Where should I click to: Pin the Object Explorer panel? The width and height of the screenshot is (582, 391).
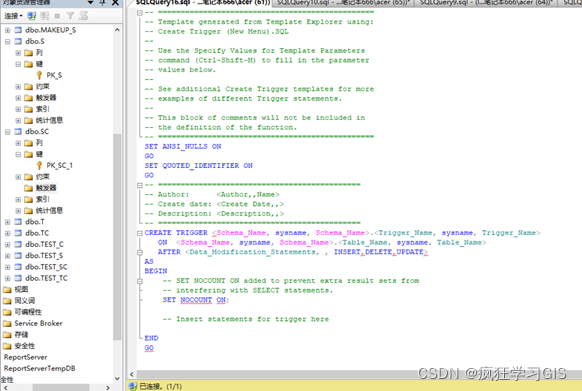(x=103, y=3)
